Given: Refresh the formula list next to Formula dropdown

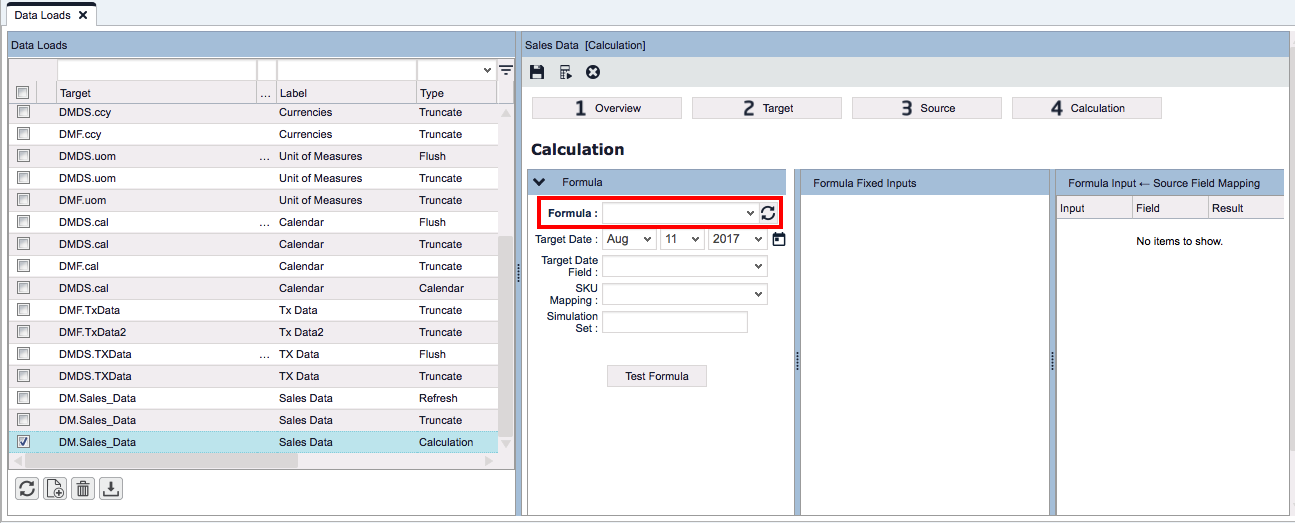Looking at the screenshot, I should (x=768, y=213).
